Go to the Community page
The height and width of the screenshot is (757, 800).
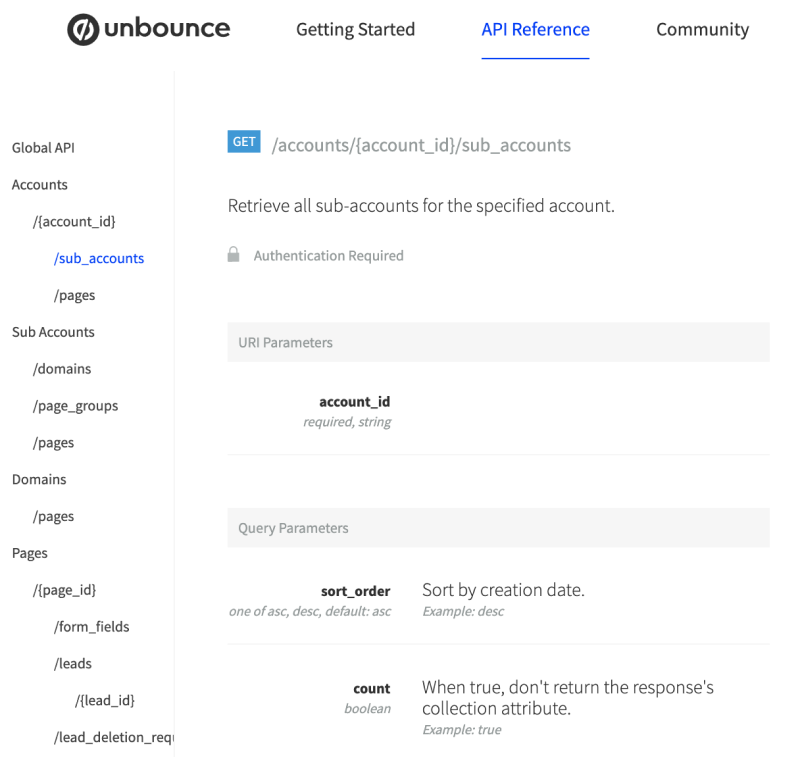702,29
